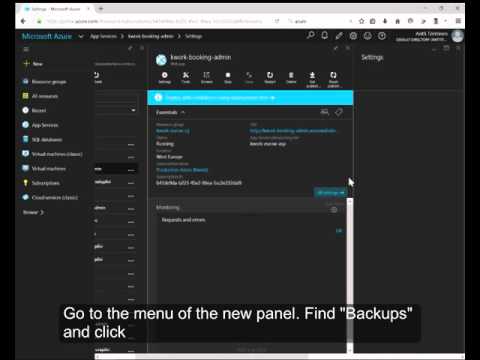Click the kwork-booking-admin app logo icon
This screenshot has height=360, width=480.
pos(161,60)
